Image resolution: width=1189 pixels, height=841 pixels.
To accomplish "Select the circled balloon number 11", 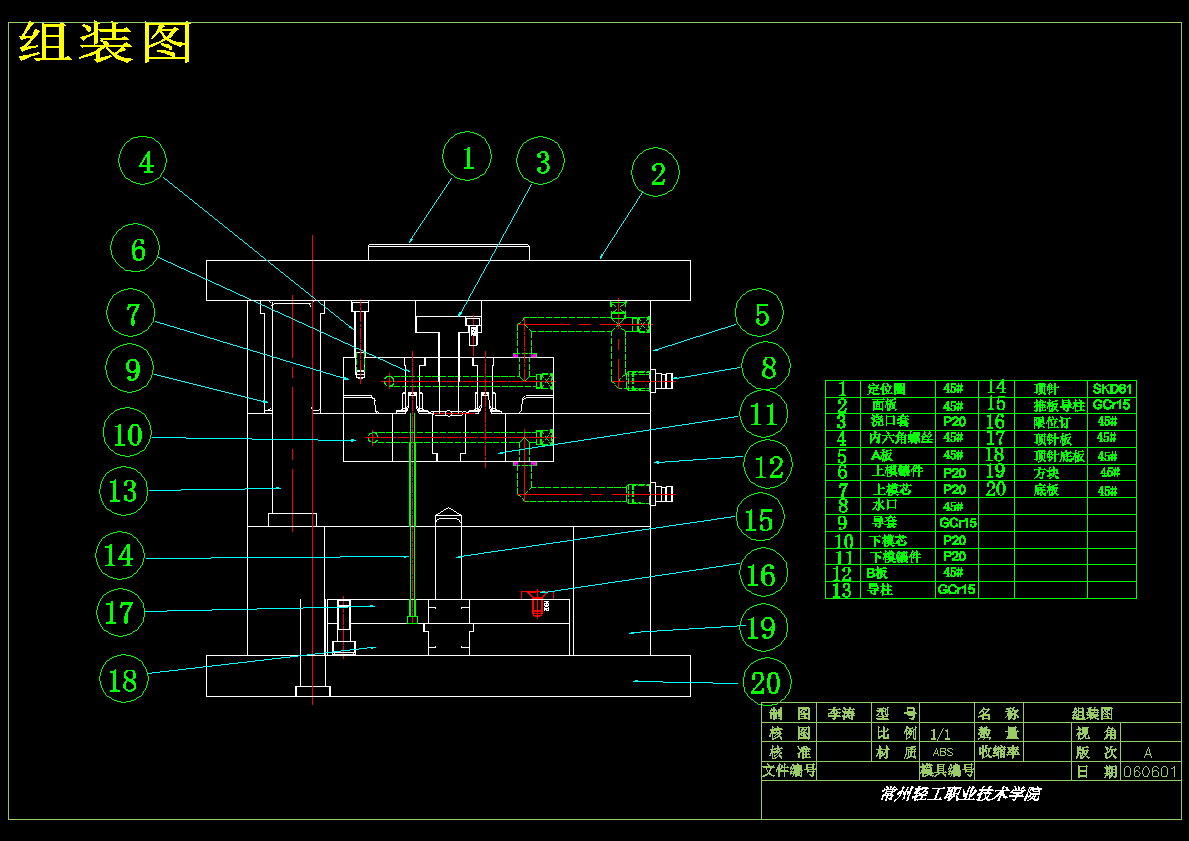I will point(764,414).
